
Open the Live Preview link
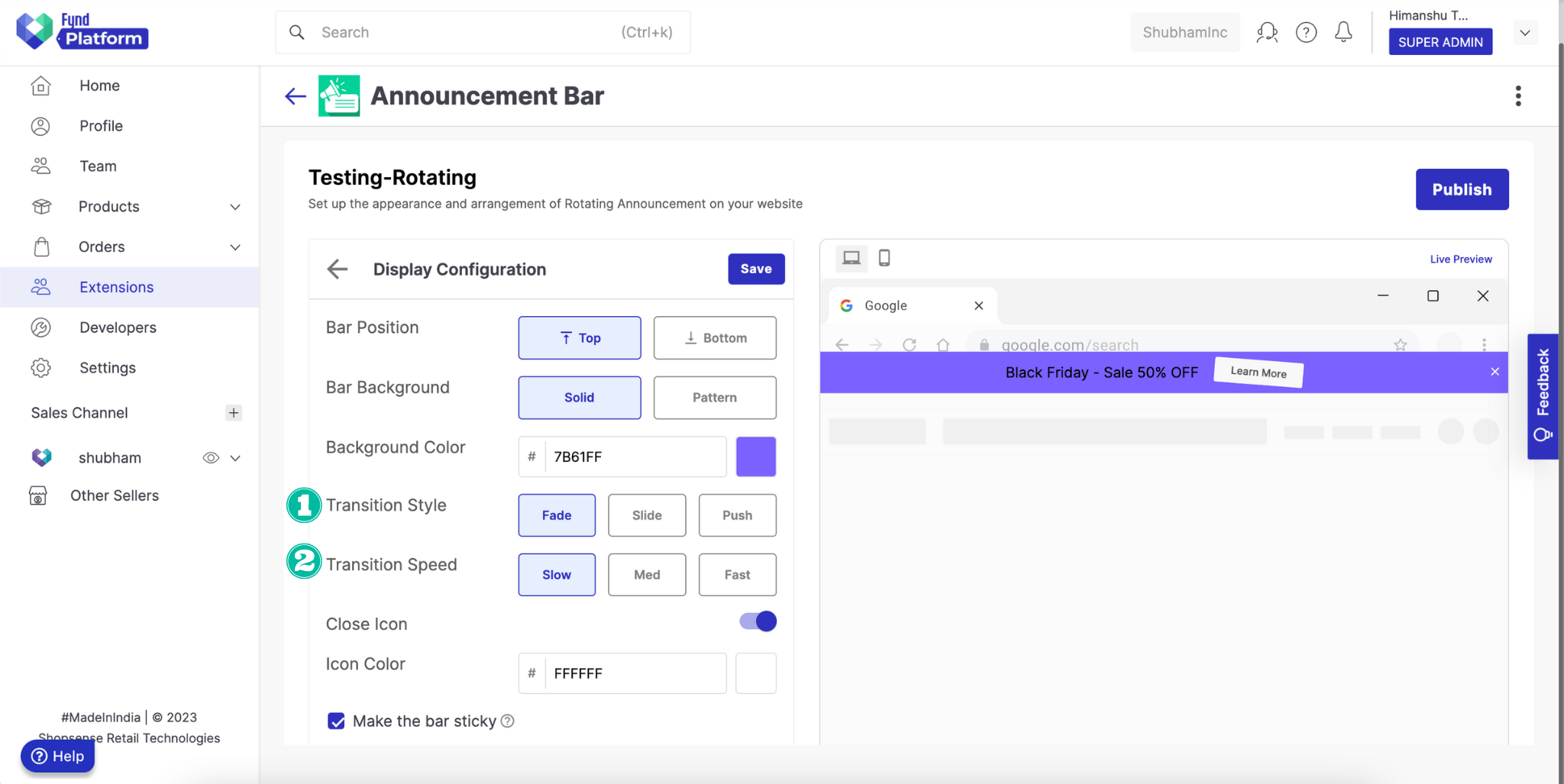(1459, 259)
